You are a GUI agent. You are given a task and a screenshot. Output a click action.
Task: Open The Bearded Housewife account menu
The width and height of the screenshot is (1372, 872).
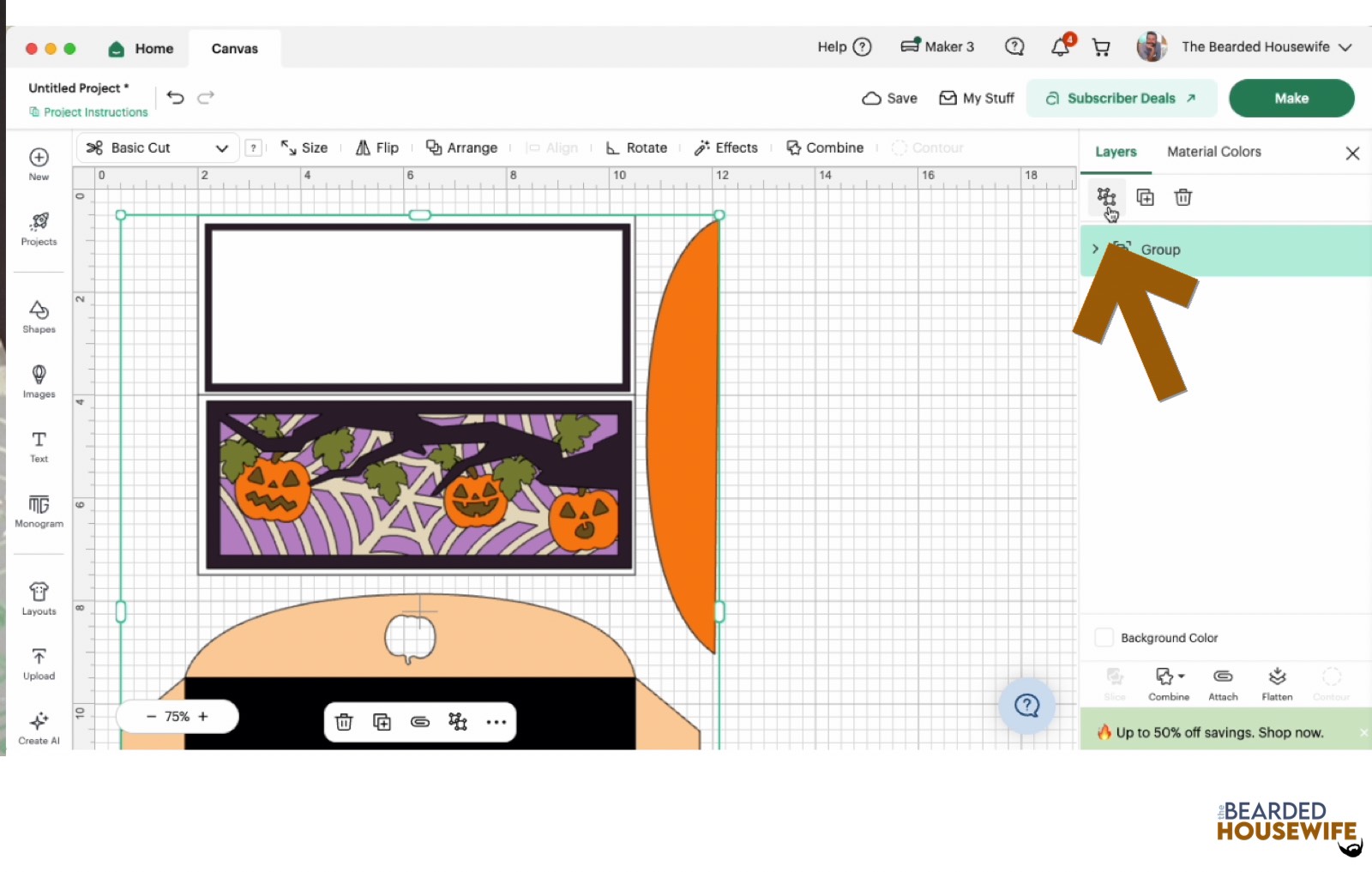click(1244, 46)
